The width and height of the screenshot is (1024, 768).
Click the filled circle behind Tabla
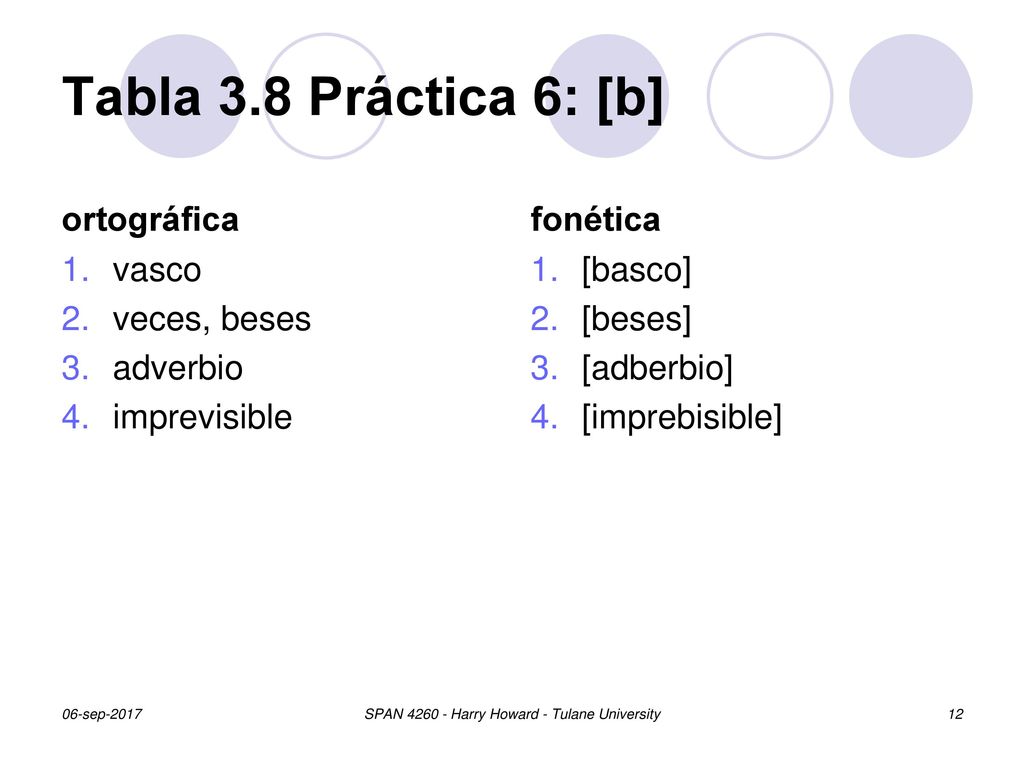(182, 96)
